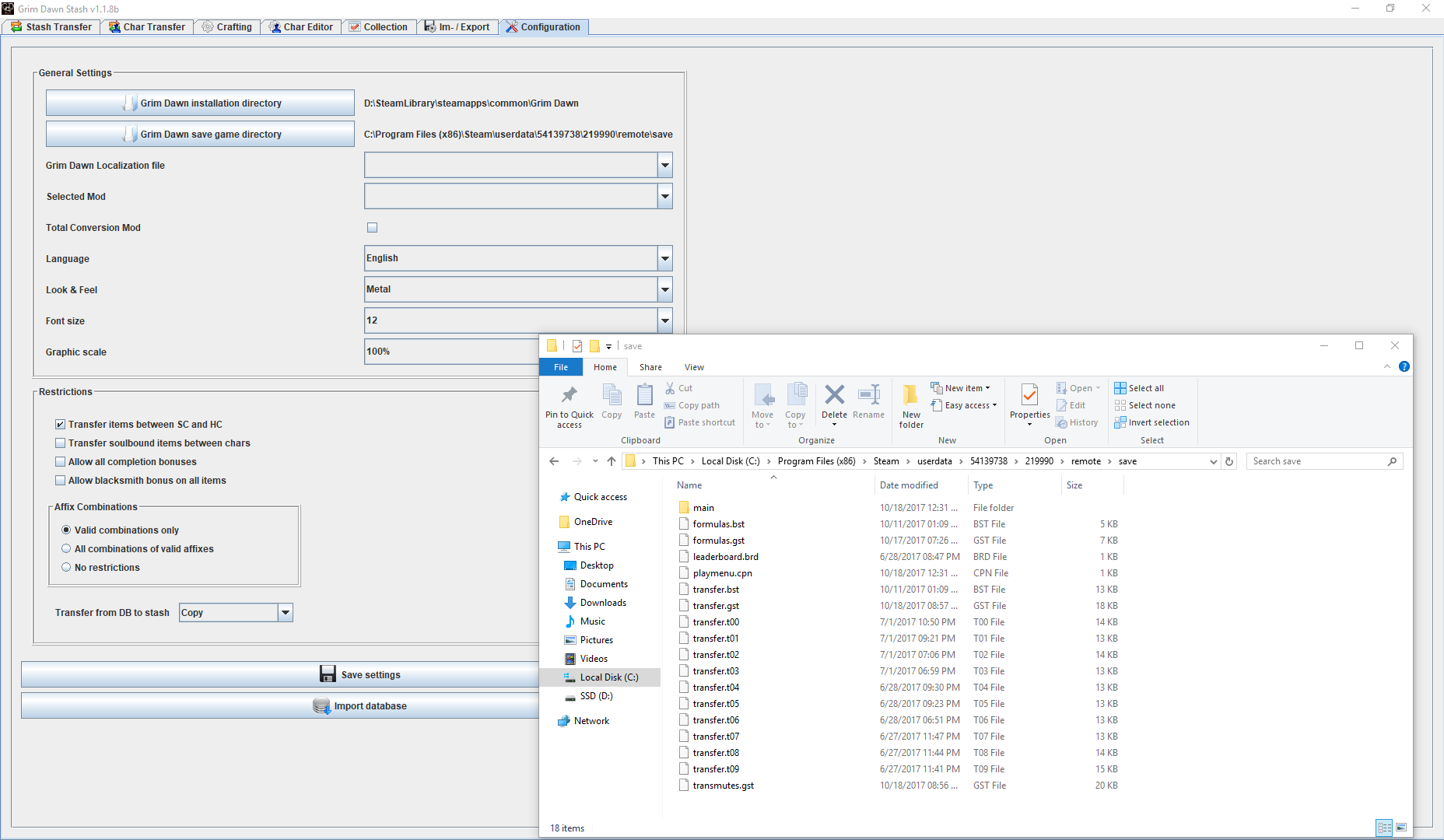Image resolution: width=1444 pixels, height=840 pixels.
Task: Click the Paste icon in ribbon
Action: click(x=644, y=394)
